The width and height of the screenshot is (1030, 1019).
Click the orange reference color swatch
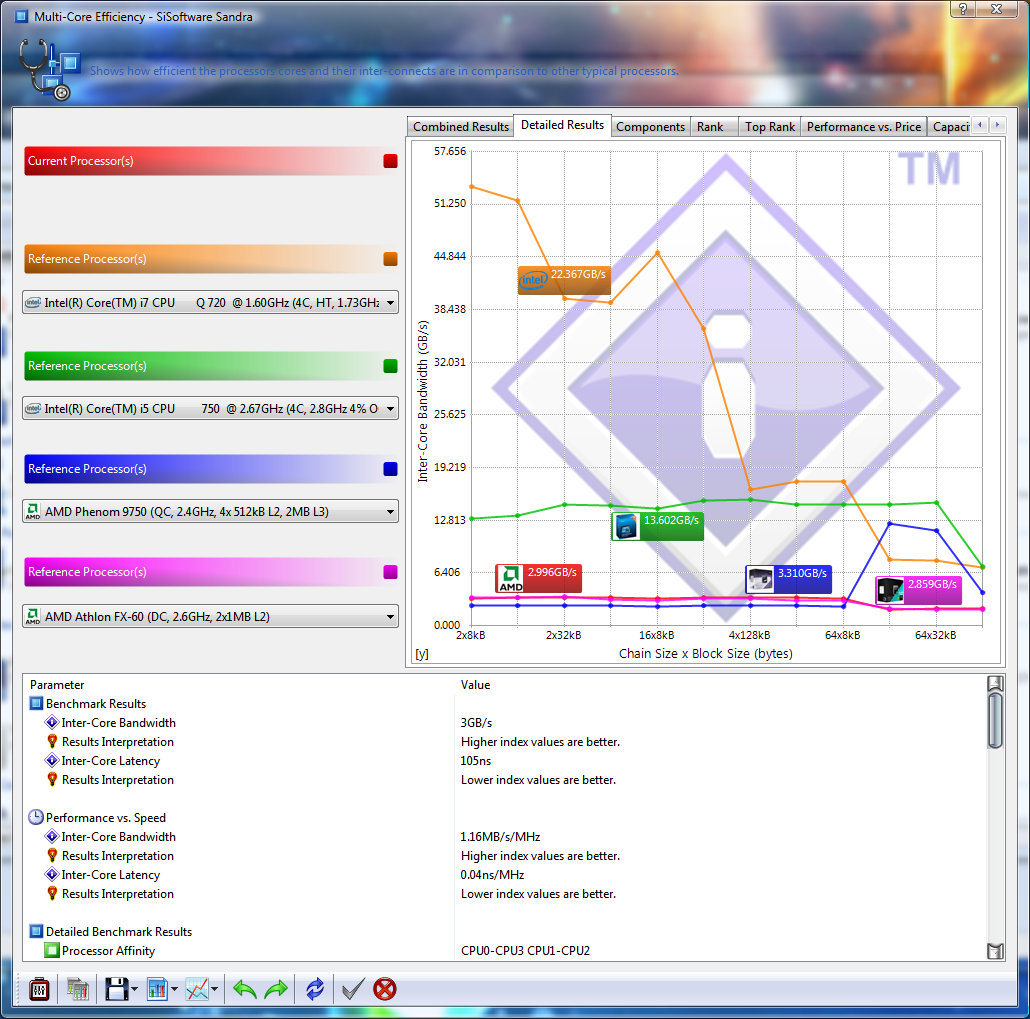(390, 259)
